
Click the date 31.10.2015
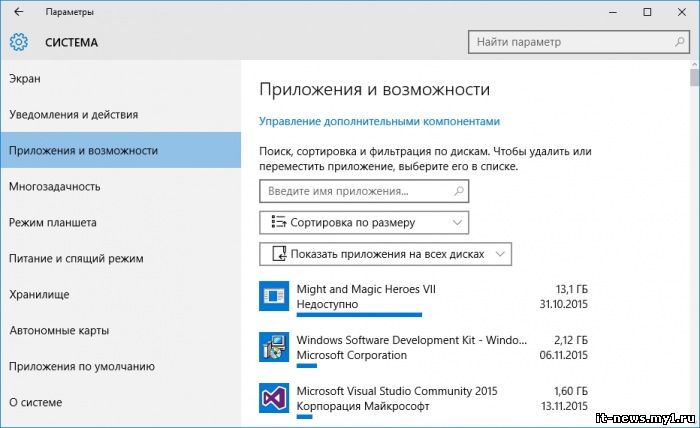click(x=563, y=304)
